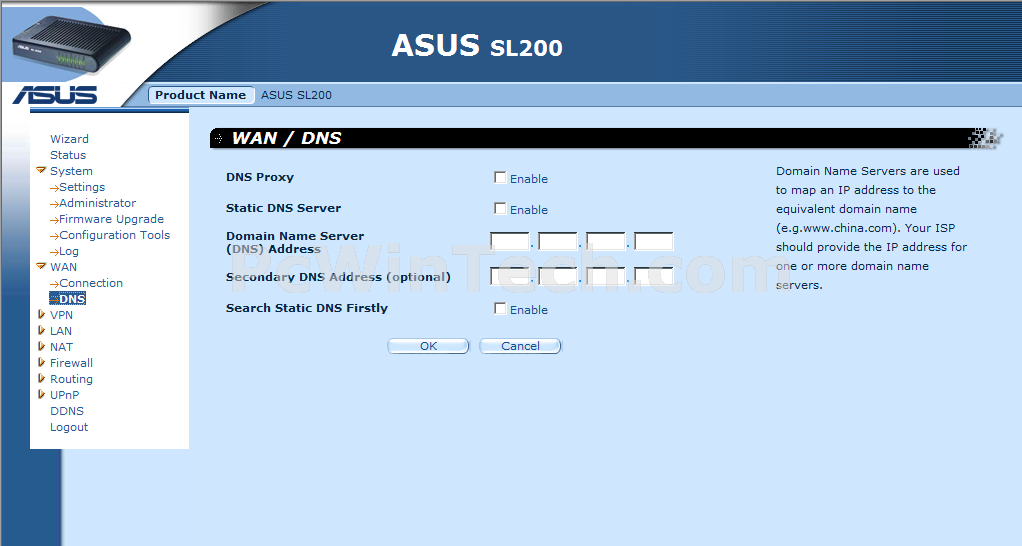Open the LAN section link
Screen dimensions: 1022x546
pos(61,331)
